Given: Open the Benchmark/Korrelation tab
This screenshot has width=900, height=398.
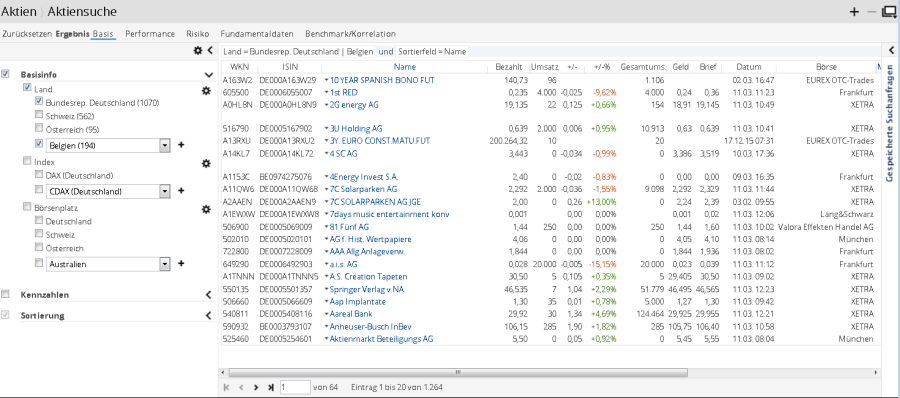Looking at the screenshot, I should (350, 34).
